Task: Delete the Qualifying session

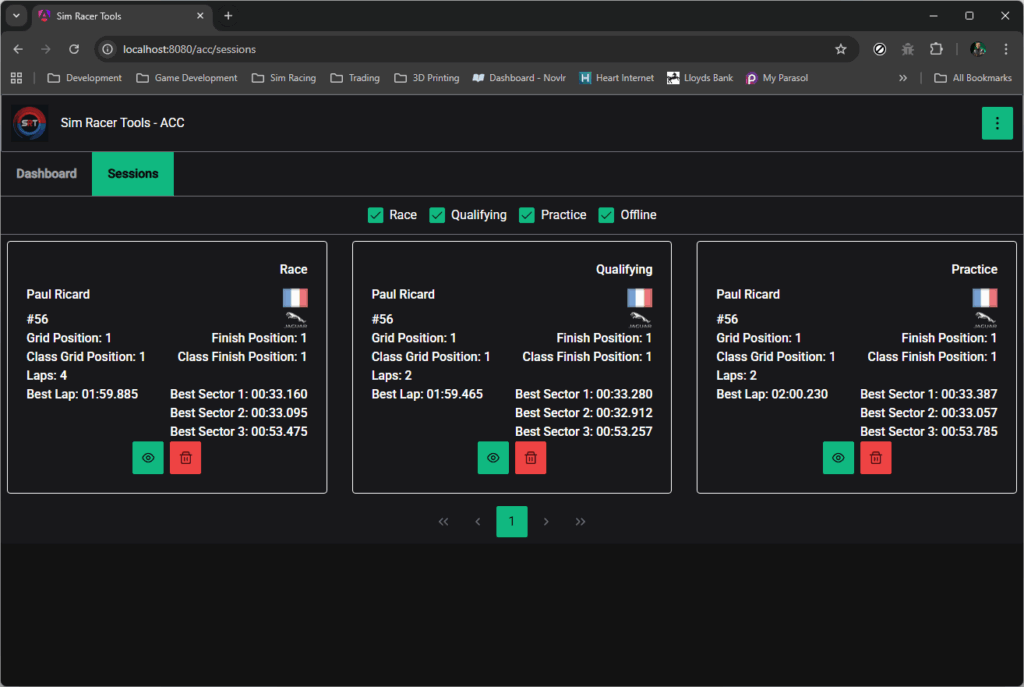Action: (x=530, y=458)
